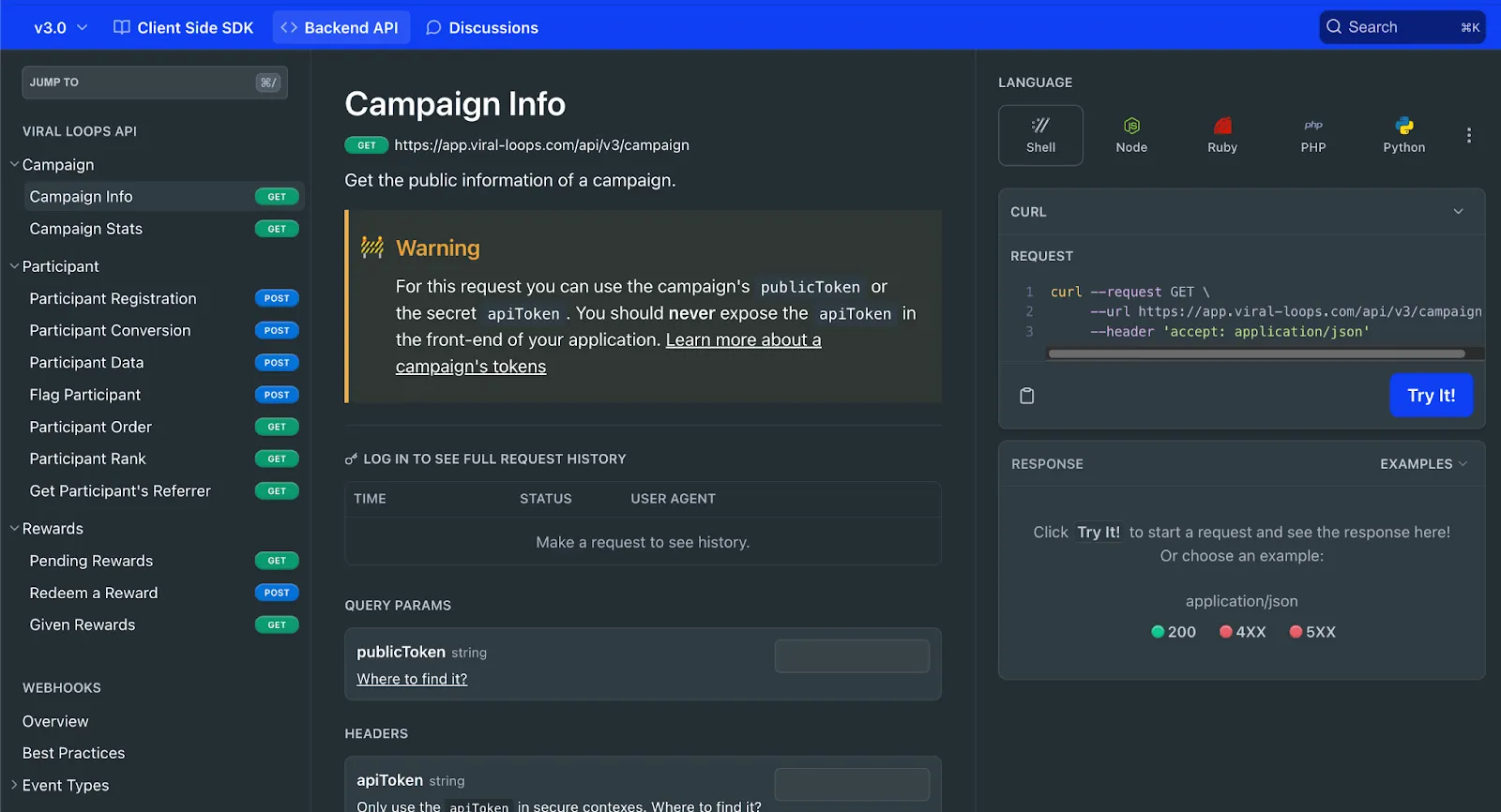Copy the cURL request with clipboard icon
The width and height of the screenshot is (1501, 812).
1027,396
